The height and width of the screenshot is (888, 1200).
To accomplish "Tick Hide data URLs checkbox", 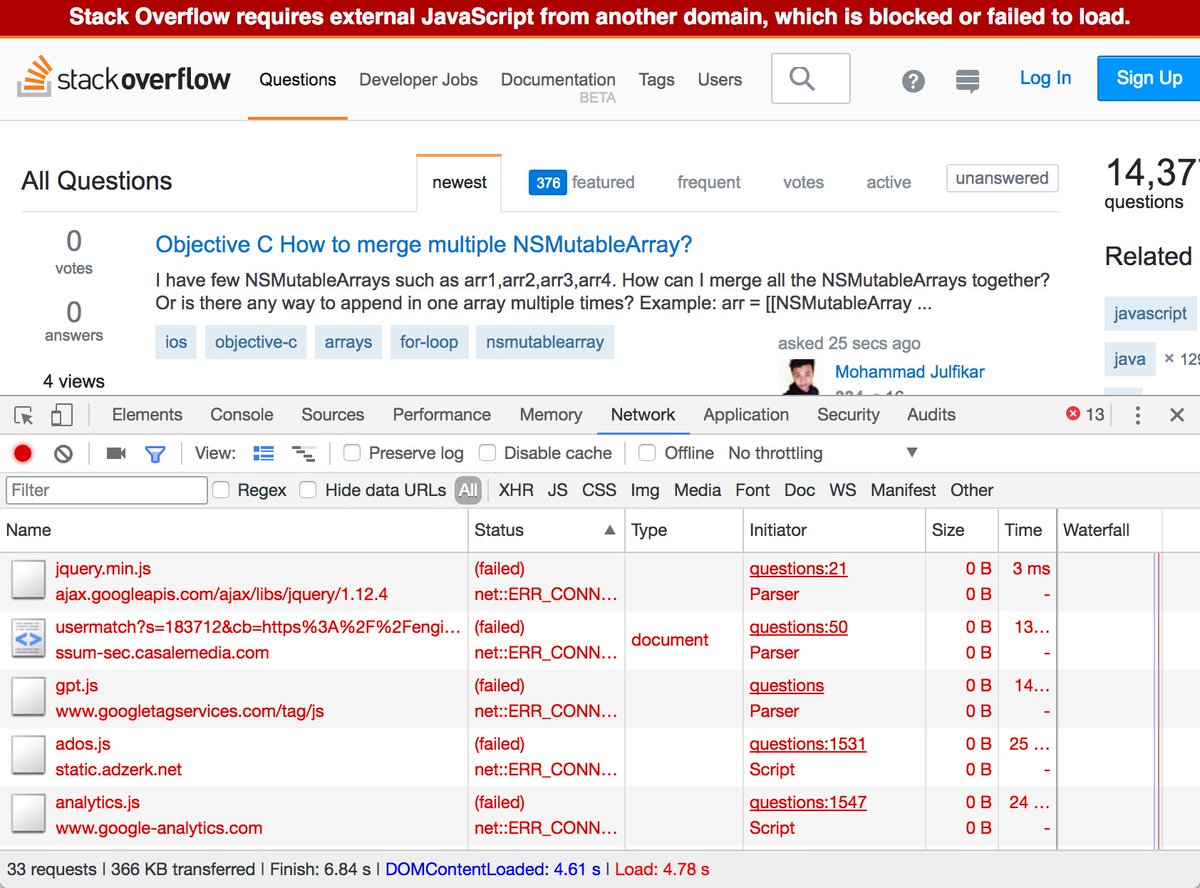I will pos(309,490).
